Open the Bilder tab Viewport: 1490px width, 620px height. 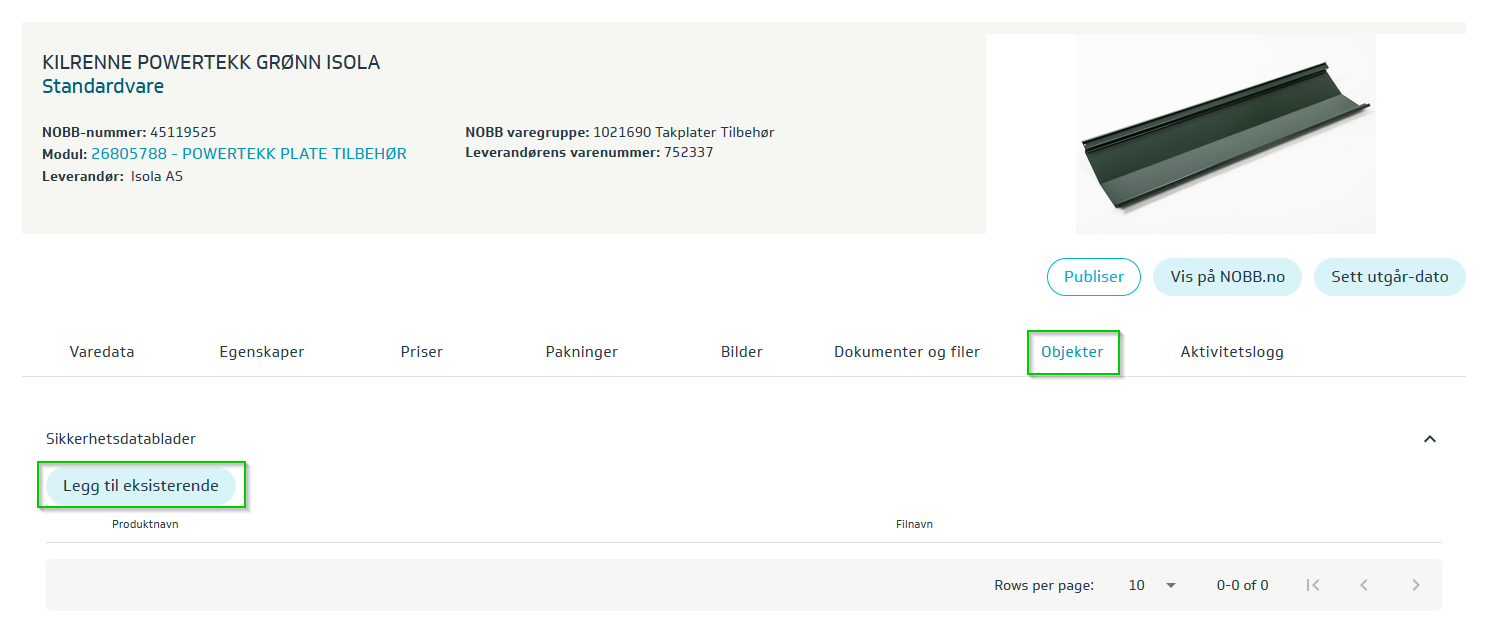pyautogui.click(x=741, y=352)
